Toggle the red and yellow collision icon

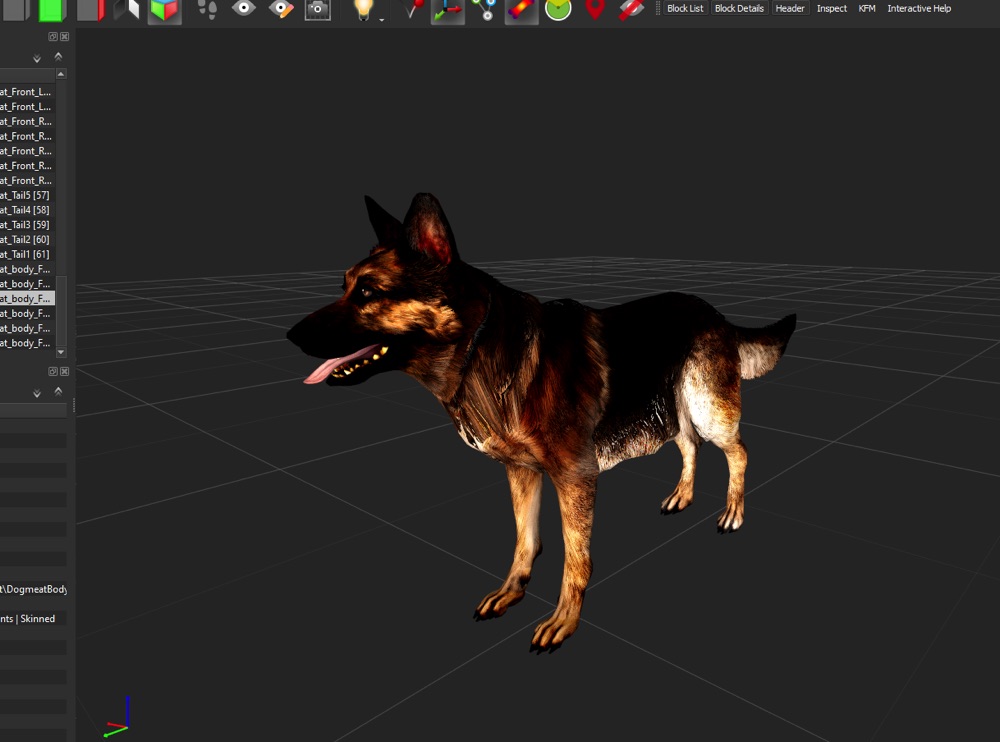(521, 10)
